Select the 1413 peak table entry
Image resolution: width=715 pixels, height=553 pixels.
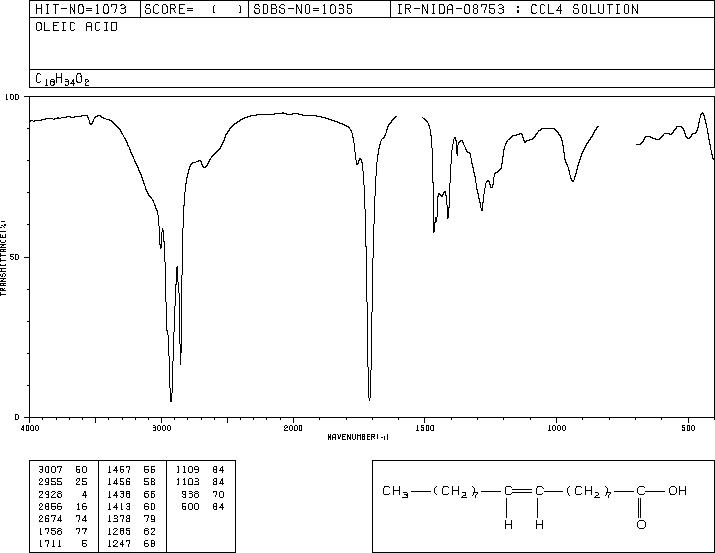click(131, 506)
